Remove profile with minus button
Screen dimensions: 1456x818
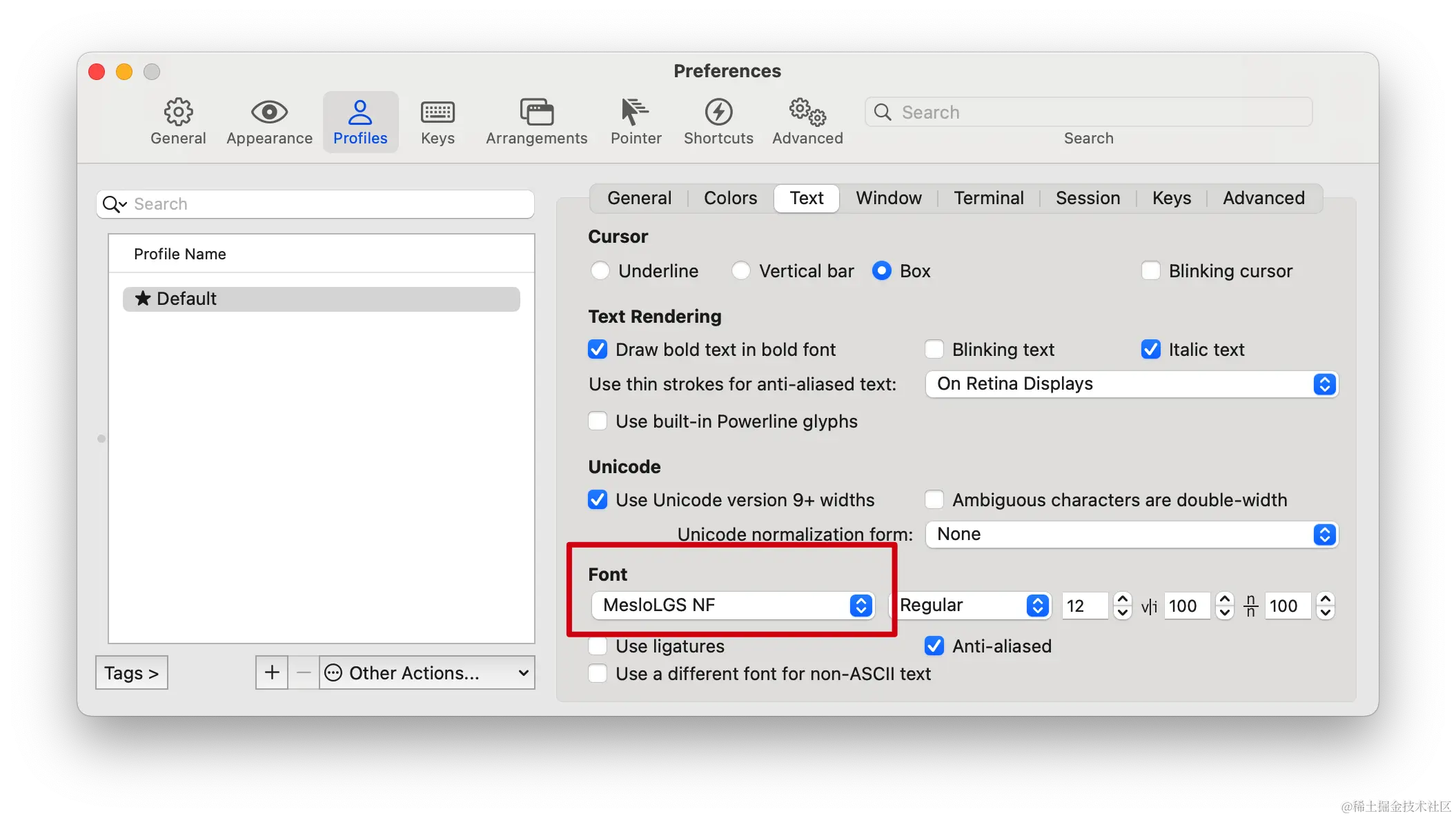pos(304,672)
